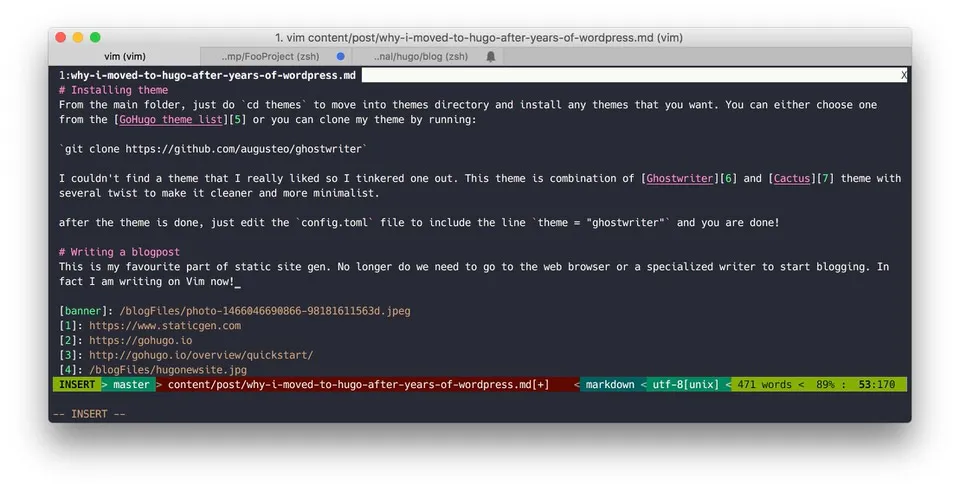The height and width of the screenshot is (492, 960).
Task: Click the vim buffer tab 1:why-i-moved-to-hugo-after-years-of-wordpress.md
Action: pyautogui.click(x=207, y=75)
